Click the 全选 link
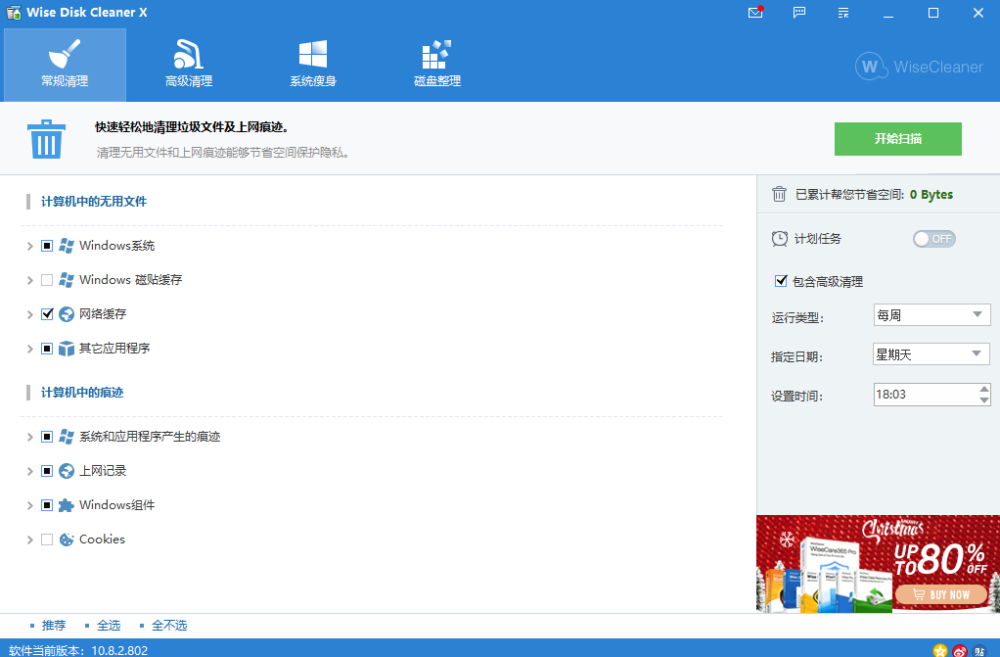The width and height of the screenshot is (1000, 657). (108, 625)
